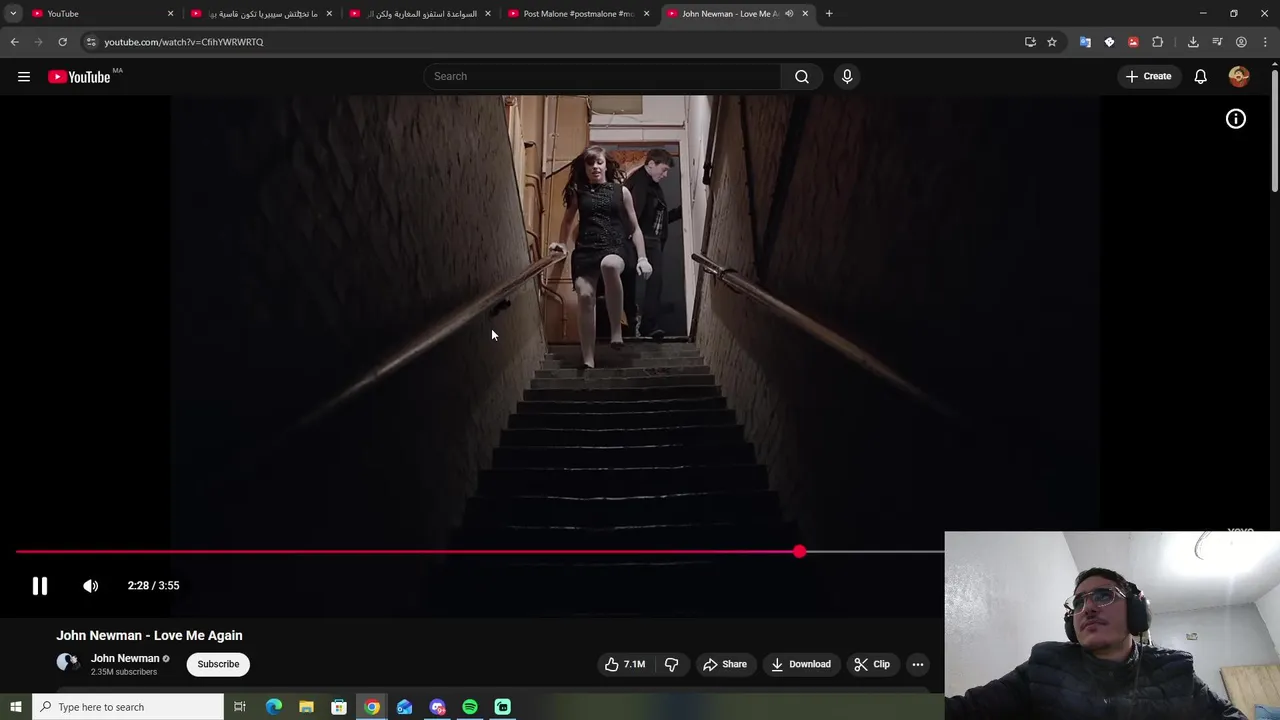Open the Google Translate extension
The height and width of the screenshot is (720, 1280).
[x=1085, y=42]
